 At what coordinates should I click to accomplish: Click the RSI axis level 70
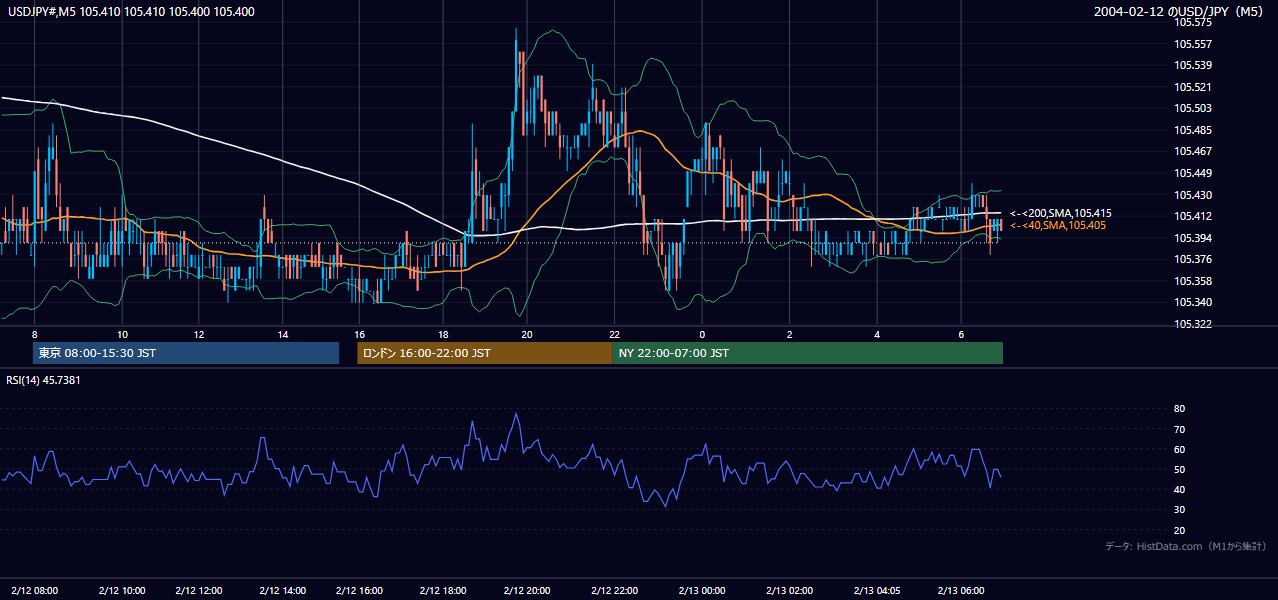point(1179,429)
